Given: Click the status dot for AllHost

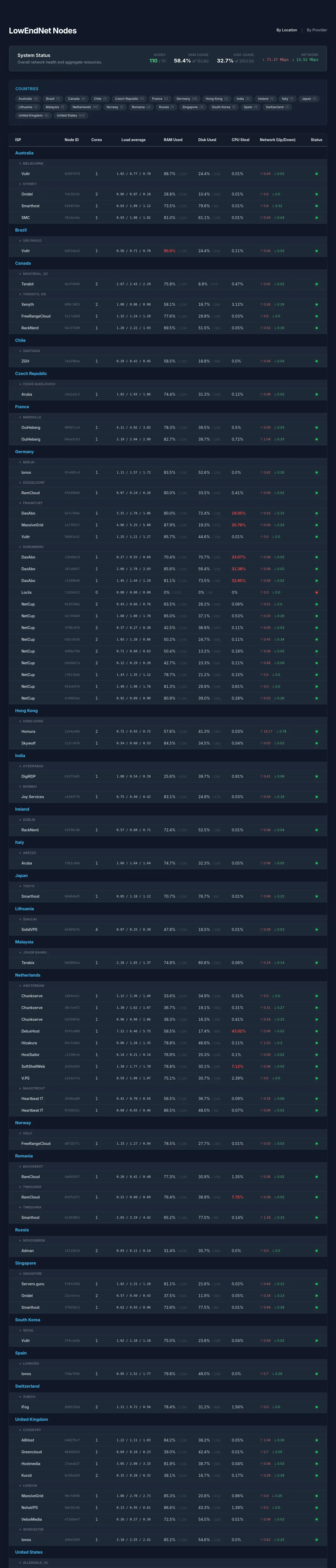Looking at the screenshot, I should point(316,1440).
